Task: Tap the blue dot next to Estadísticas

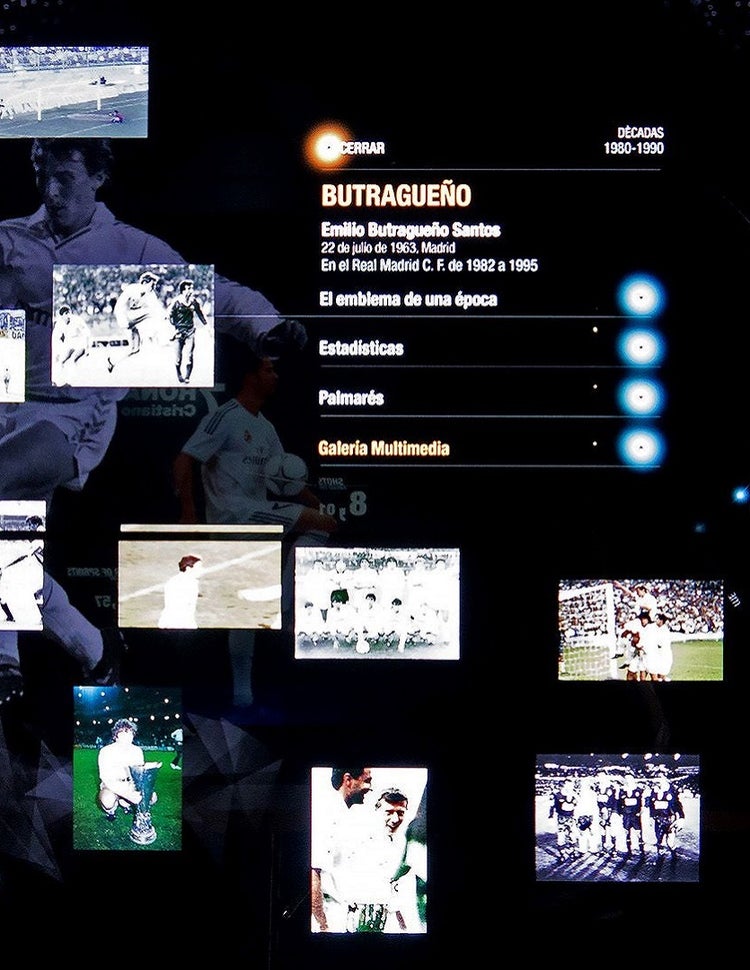Action: [x=639, y=348]
